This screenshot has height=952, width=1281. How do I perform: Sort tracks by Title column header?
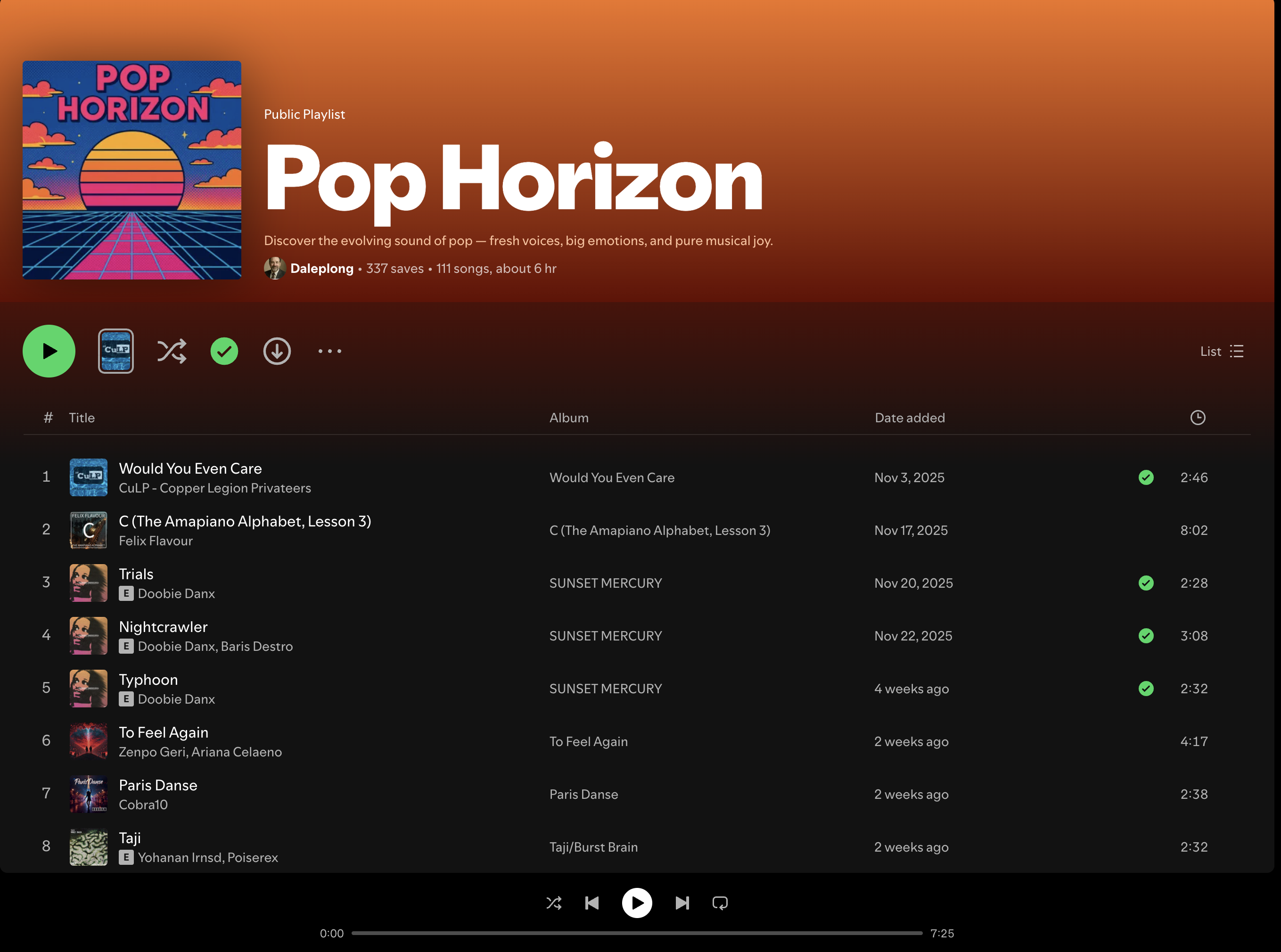tap(81, 418)
